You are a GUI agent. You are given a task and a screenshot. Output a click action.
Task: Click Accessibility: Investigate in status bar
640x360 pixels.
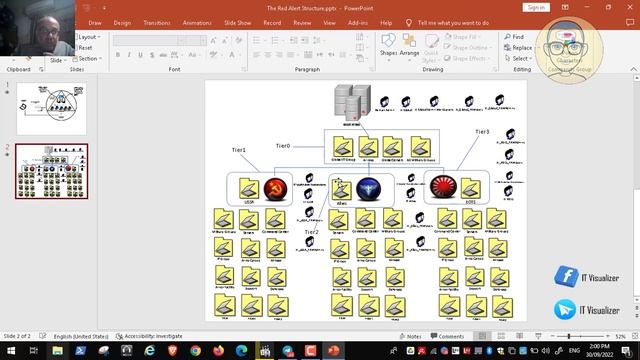tap(149, 336)
